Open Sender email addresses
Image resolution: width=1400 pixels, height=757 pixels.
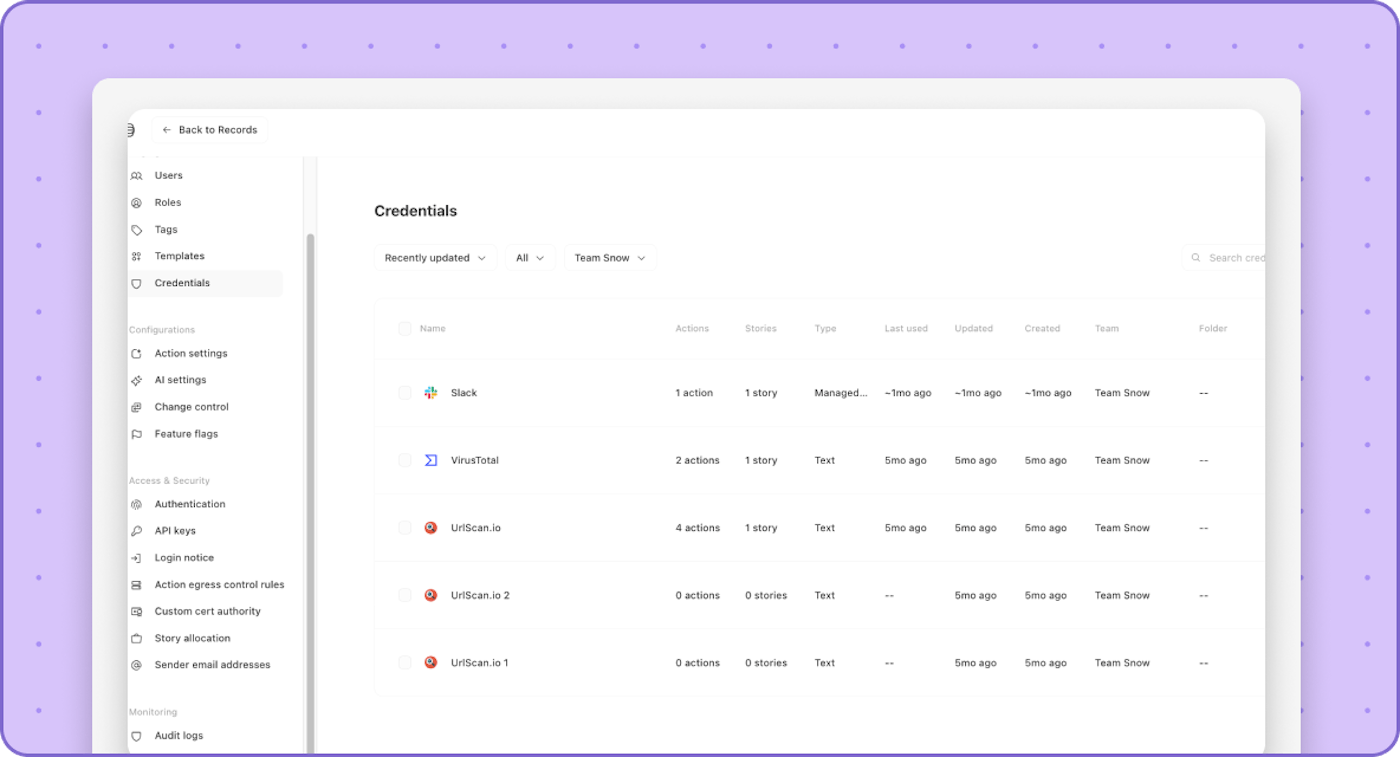pyautogui.click(x=212, y=665)
